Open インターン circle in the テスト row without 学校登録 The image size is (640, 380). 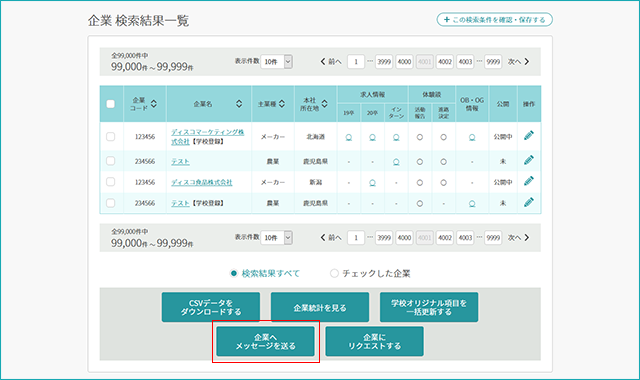[396, 162]
